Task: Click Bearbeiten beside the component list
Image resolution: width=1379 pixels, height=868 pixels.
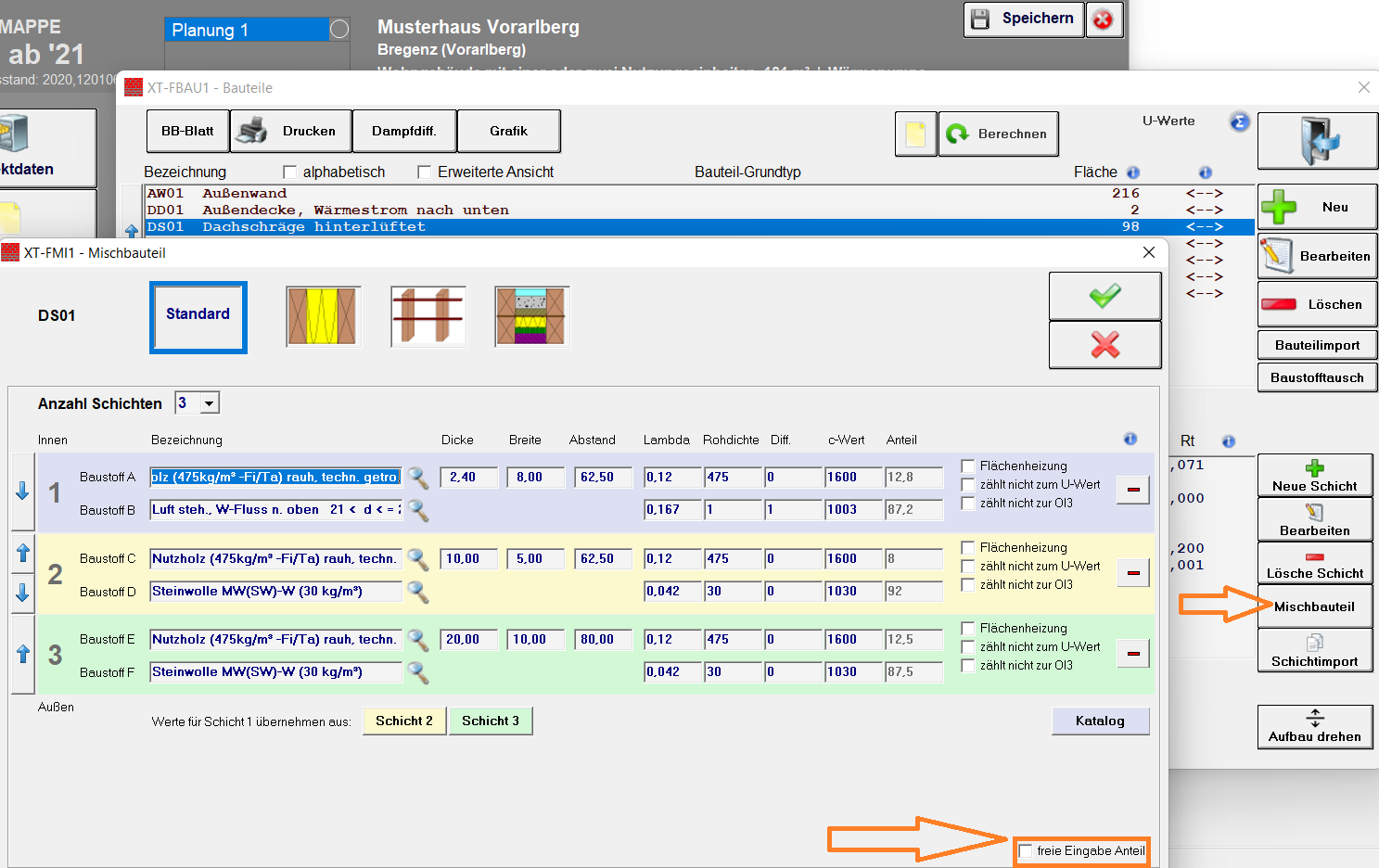Action: click(x=1317, y=256)
